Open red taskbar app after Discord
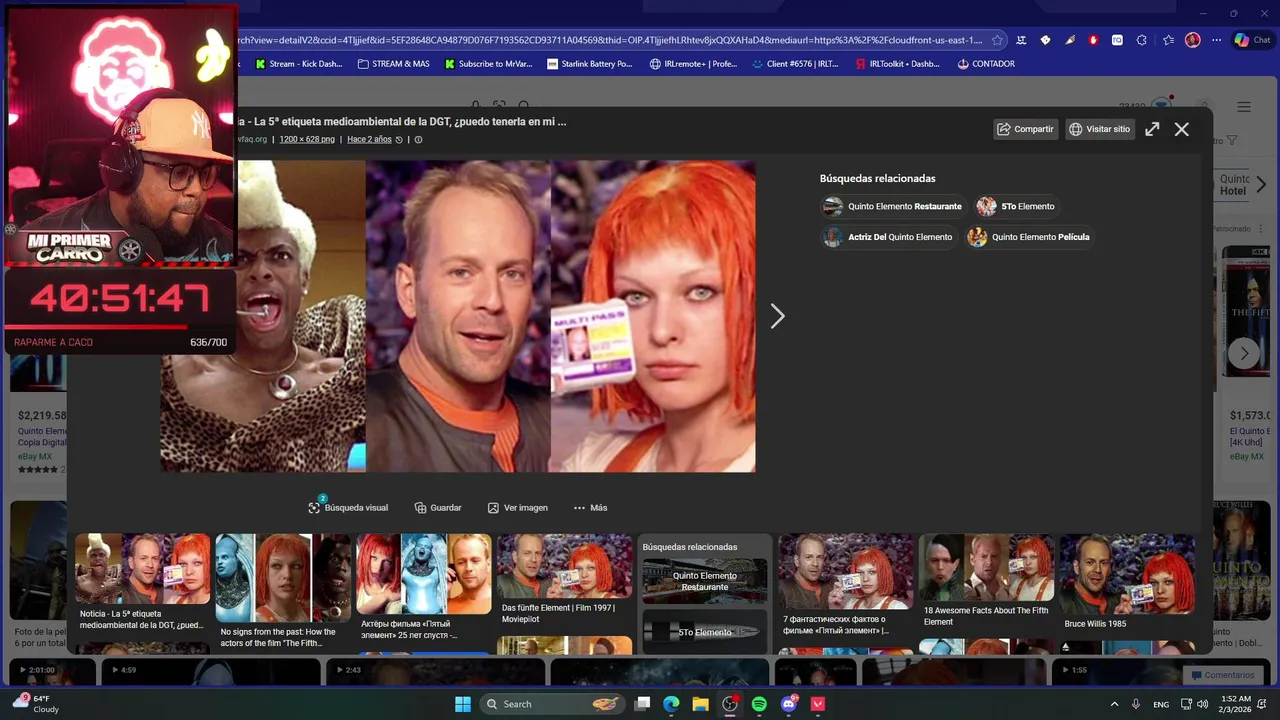The width and height of the screenshot is (1280, 720). pos(818,704)
